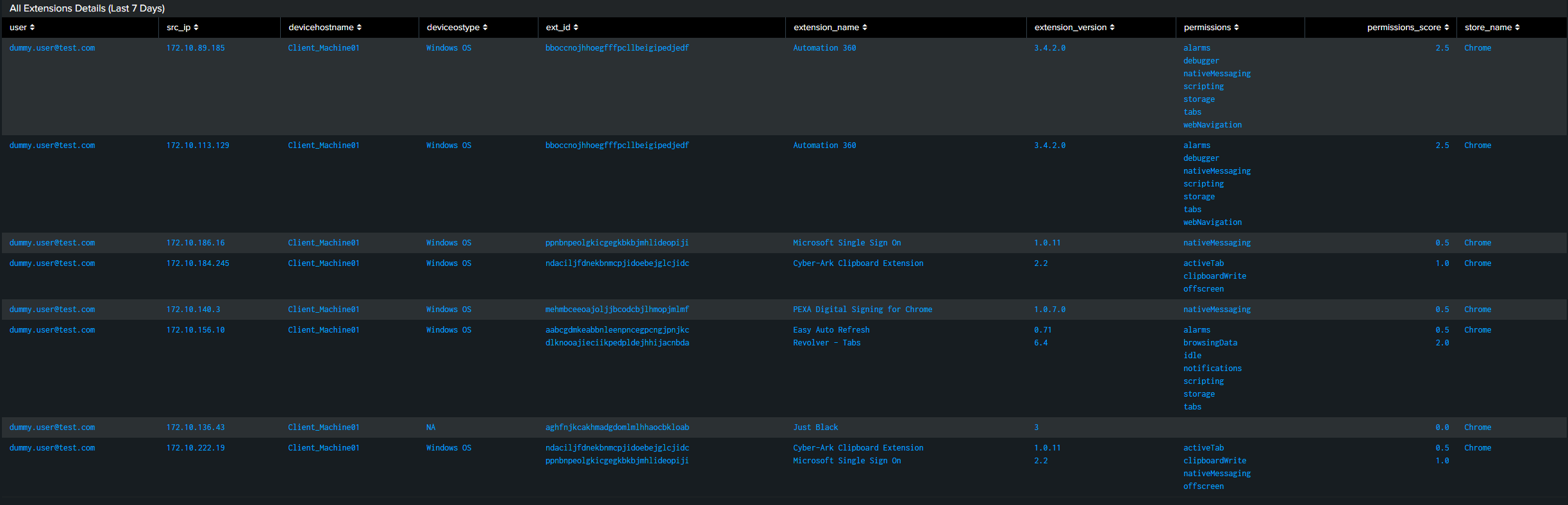Click ext_id dlknooajieciikpedpldejhhijacnbda

coord(617,343)
